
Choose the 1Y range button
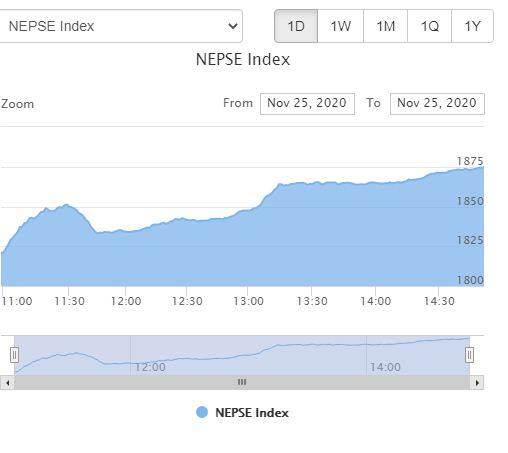tap(472, 26)
